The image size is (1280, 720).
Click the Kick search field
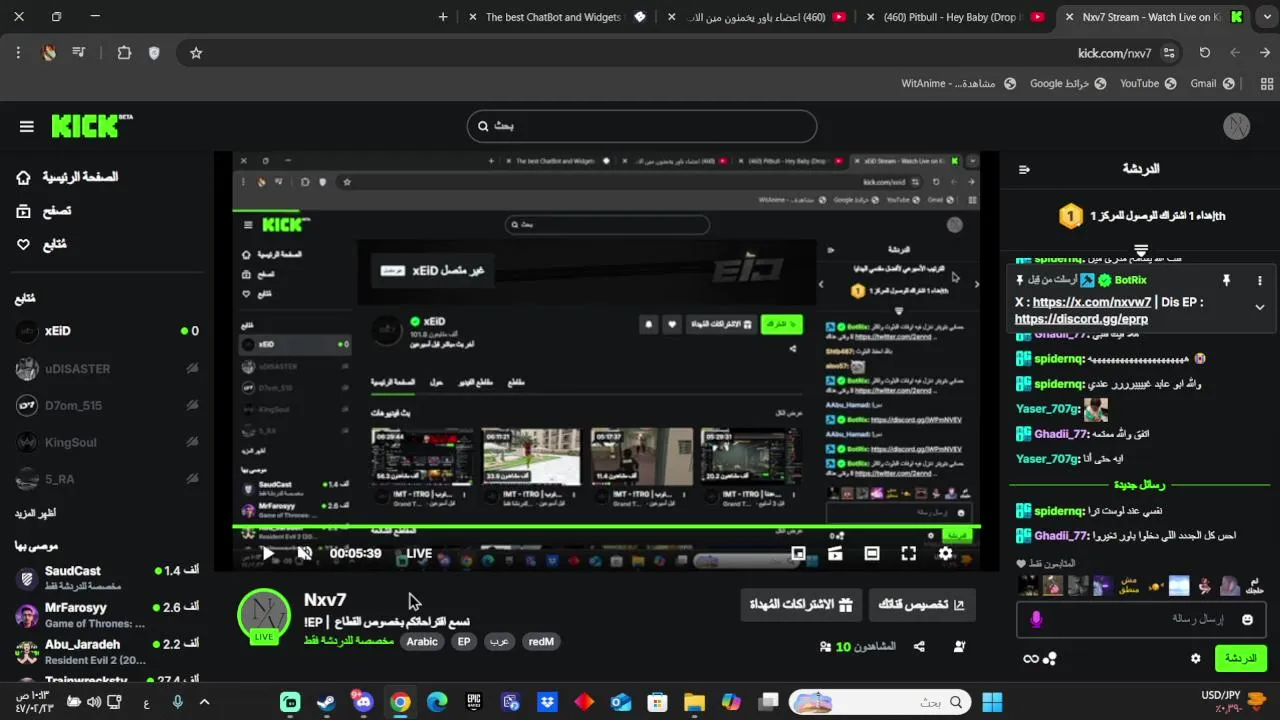642,126
